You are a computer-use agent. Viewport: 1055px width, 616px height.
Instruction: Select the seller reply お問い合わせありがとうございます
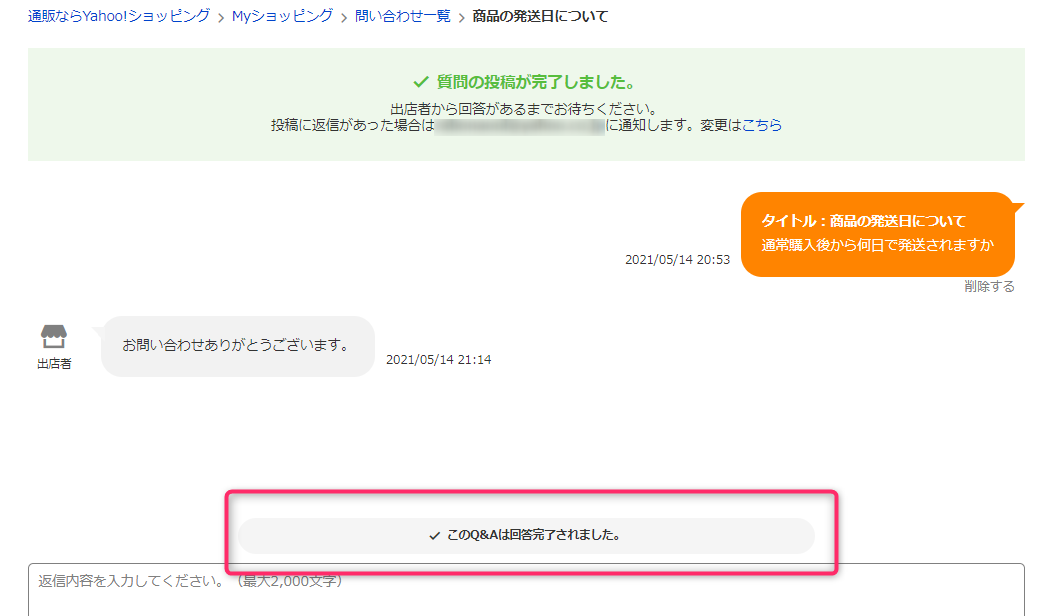[x=235, y=345]
